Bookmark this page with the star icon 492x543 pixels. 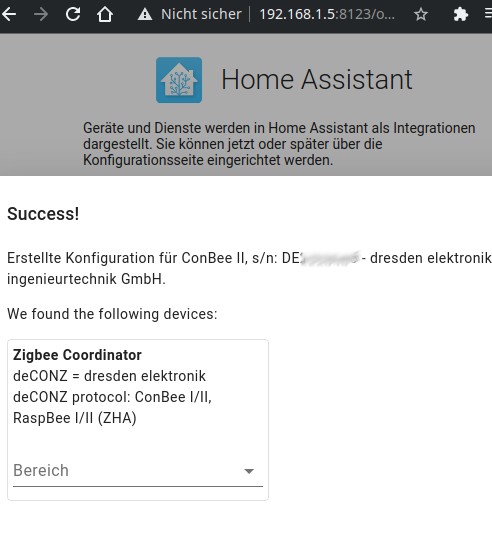click(421, 15)
